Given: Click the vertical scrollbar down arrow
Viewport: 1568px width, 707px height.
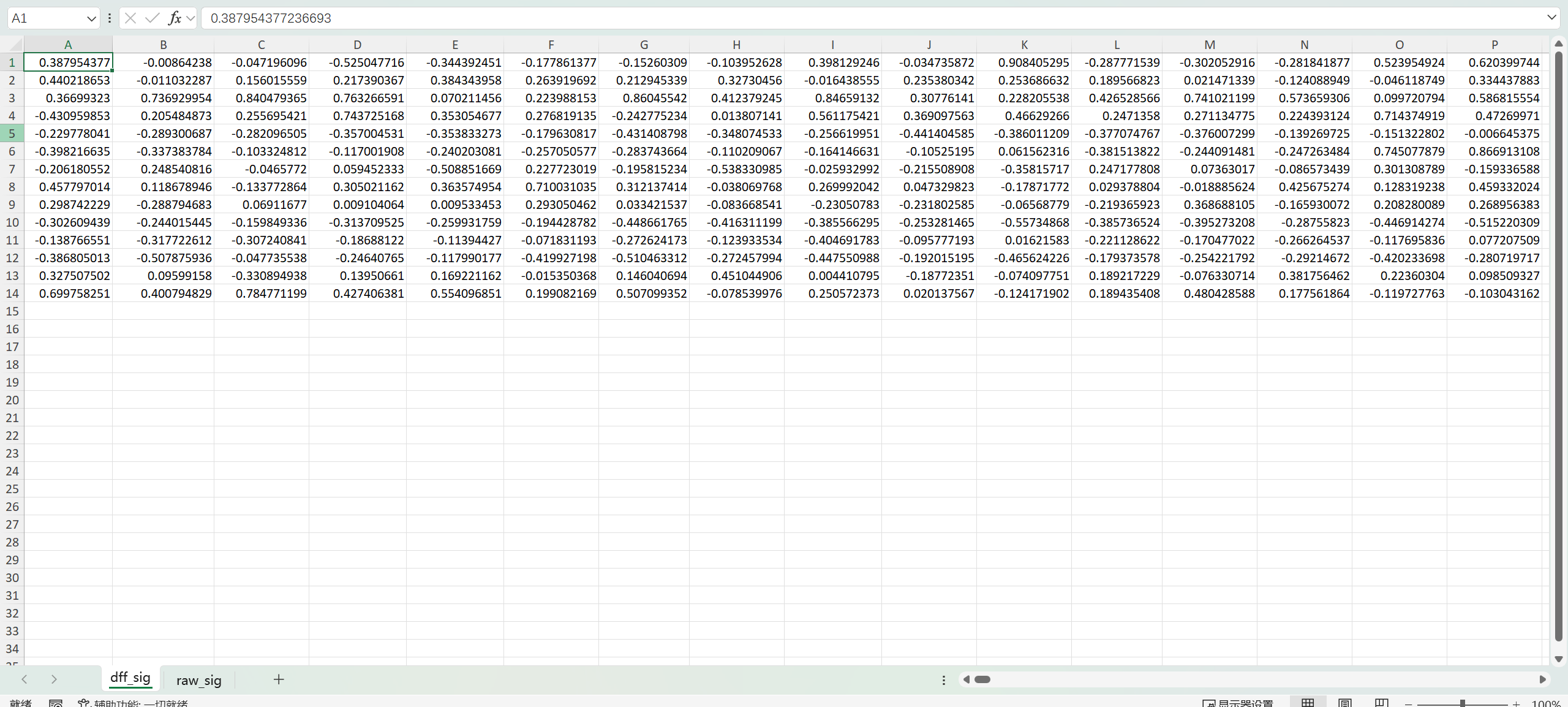Looking at the screenshot, I should (1559, 659).
